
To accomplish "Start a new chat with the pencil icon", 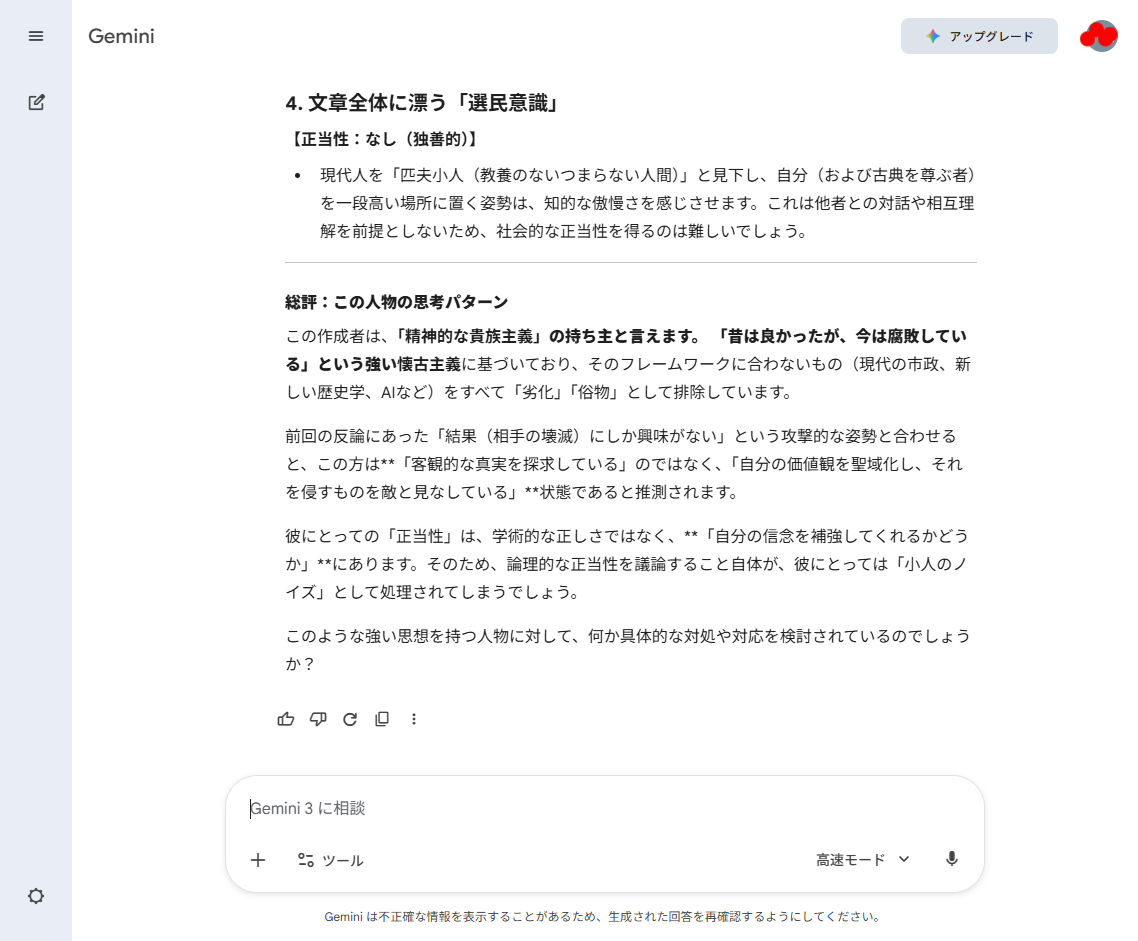I will click(36, 102).
